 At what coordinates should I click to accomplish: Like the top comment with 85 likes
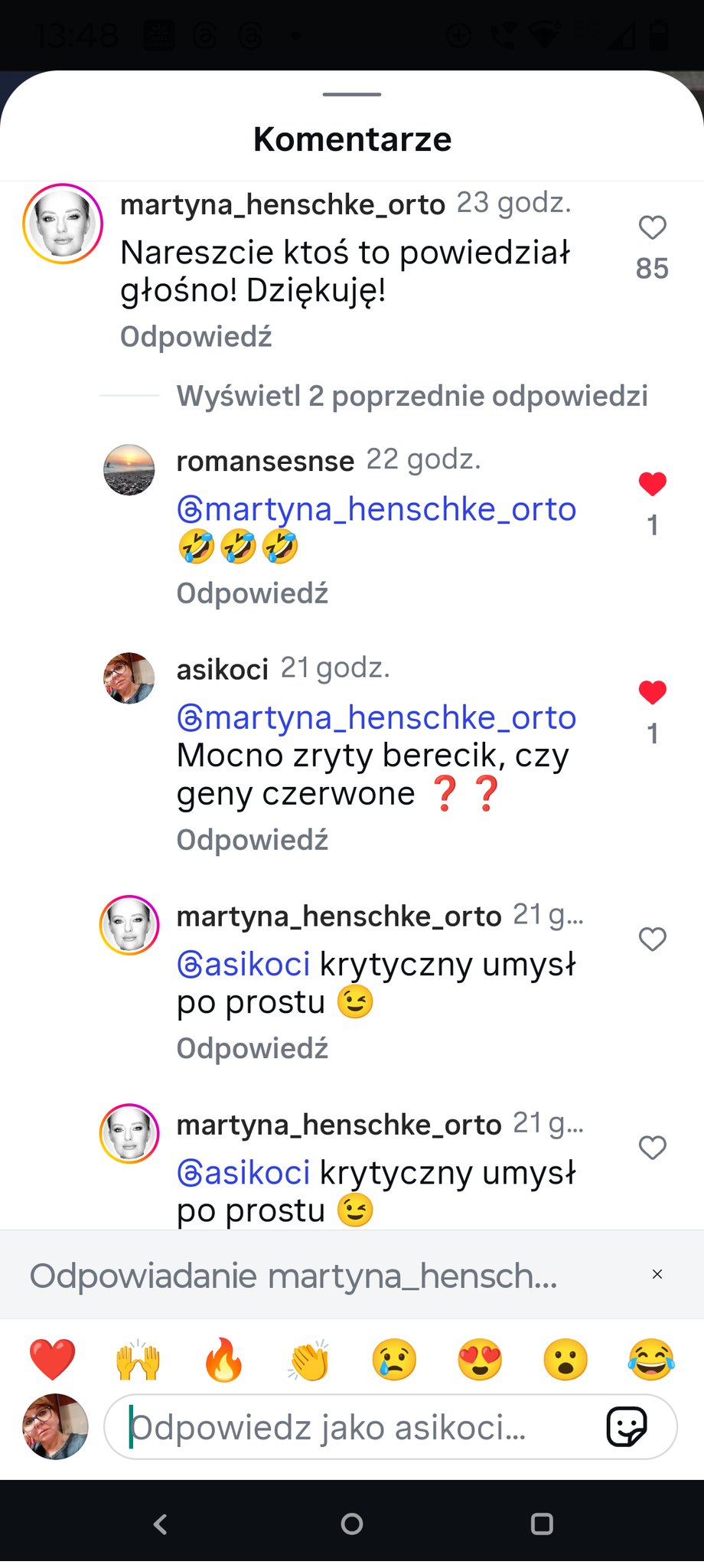652,227
